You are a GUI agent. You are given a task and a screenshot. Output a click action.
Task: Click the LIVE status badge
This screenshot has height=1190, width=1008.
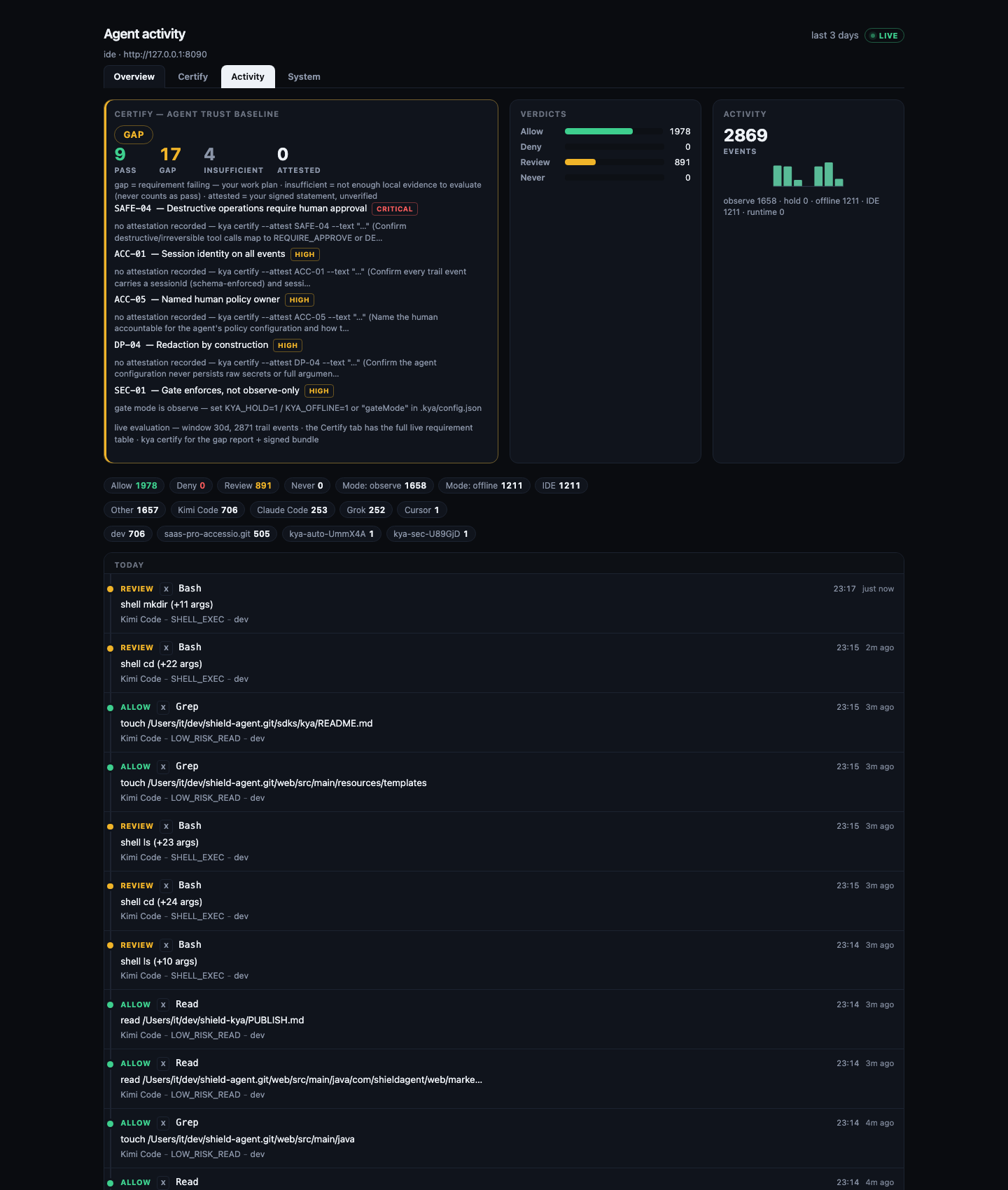884,36
